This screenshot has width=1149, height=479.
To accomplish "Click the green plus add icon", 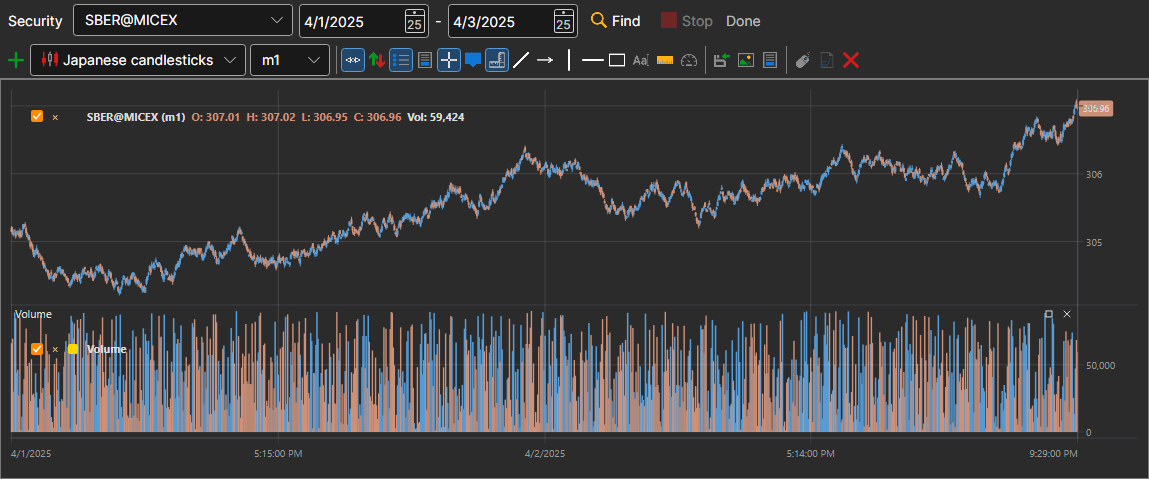I will 15,60.
